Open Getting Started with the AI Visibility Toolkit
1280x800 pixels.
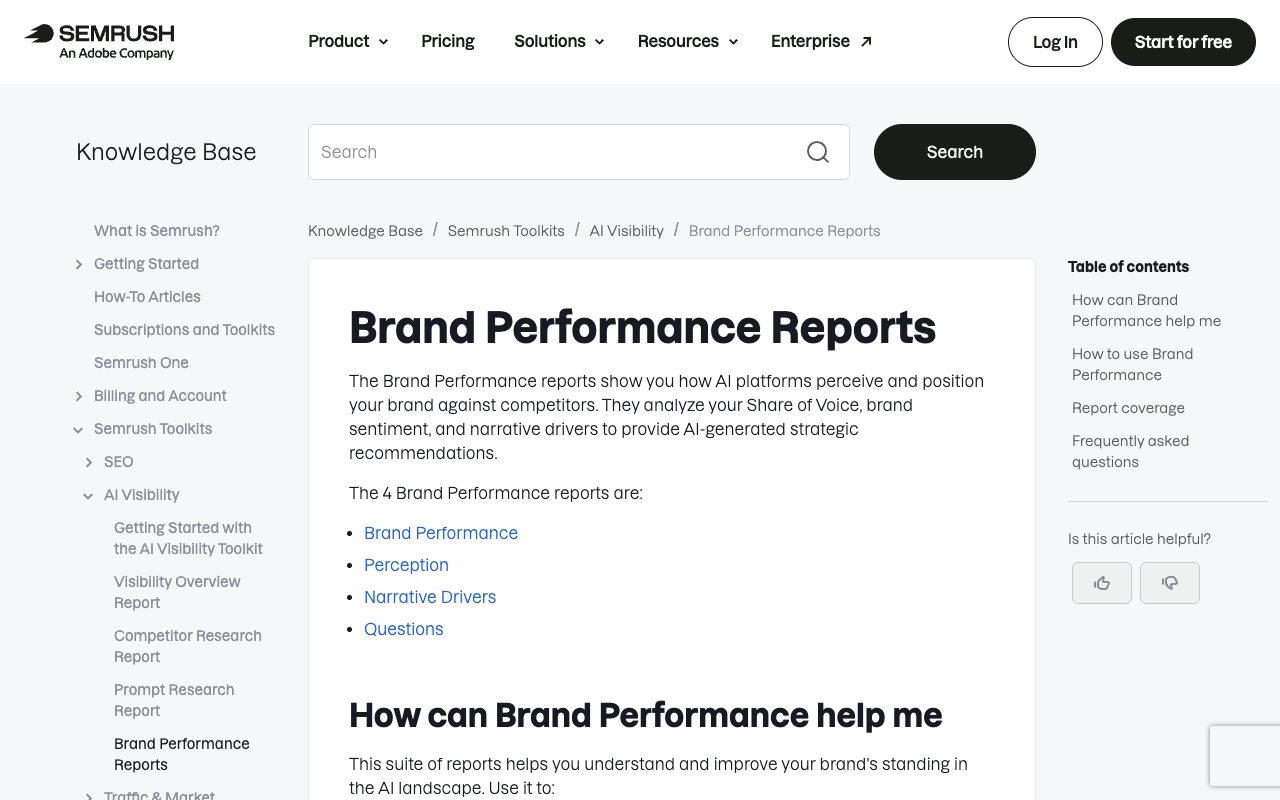tap(188, 538)
